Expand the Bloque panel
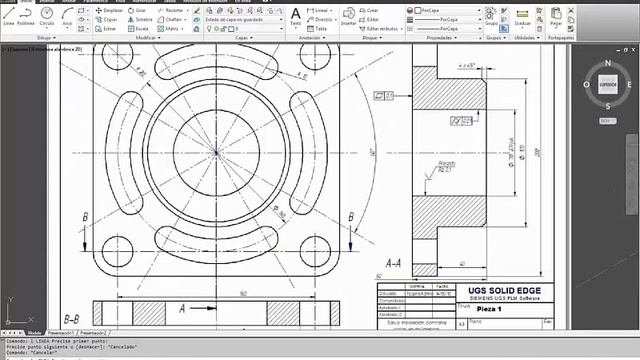This screenshot has width=640, height=360. pos(372,38)
